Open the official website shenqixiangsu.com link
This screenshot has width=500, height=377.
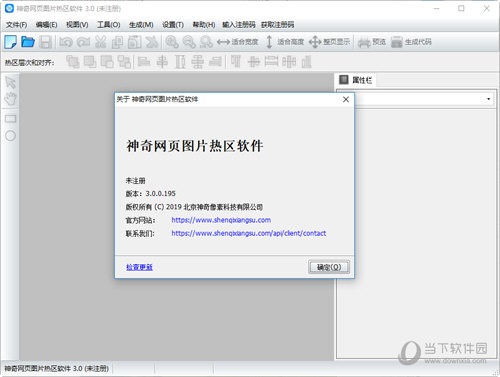point(221,220)
